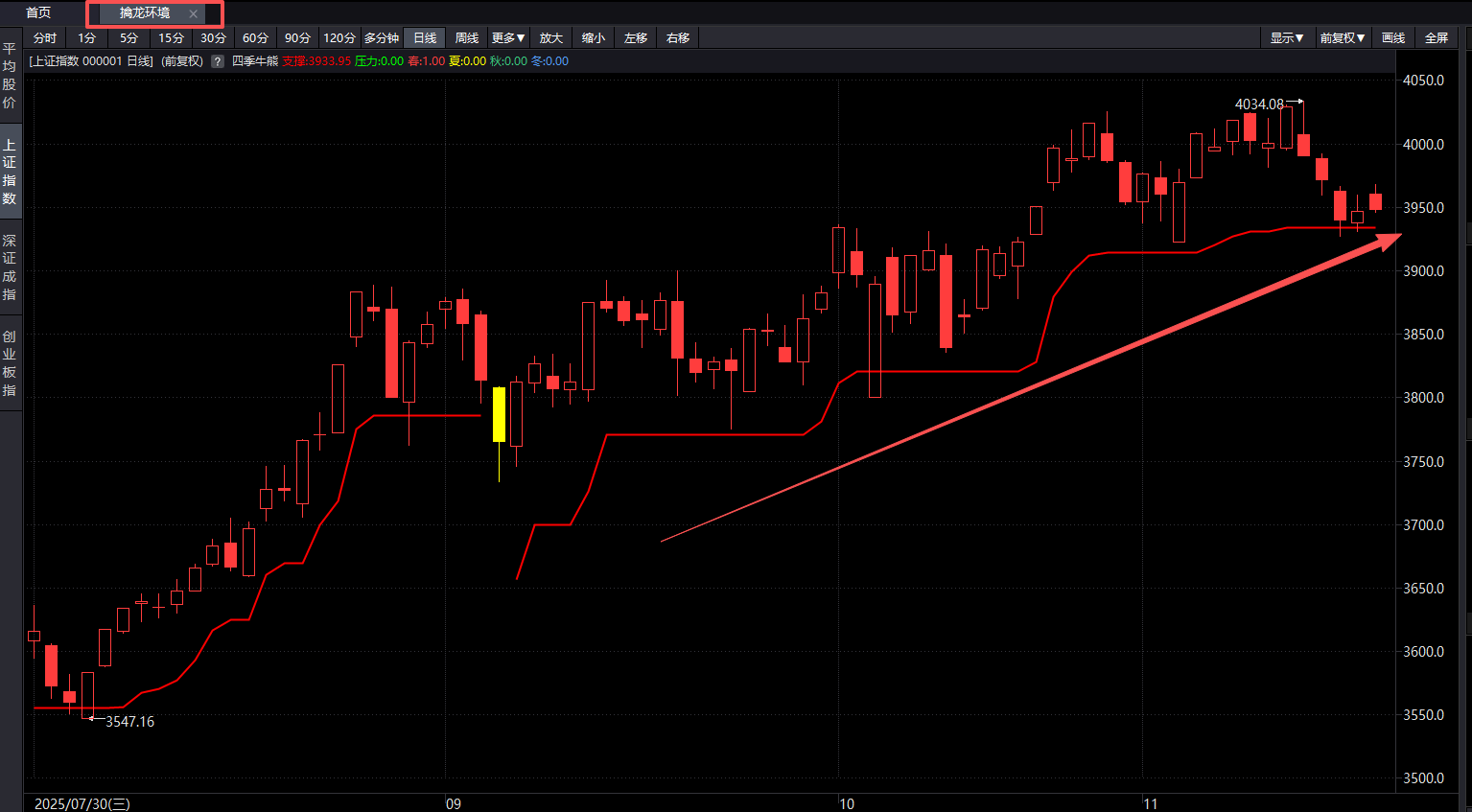
Task: Open the 平均股价 side tab
Action: pos(10,76)
